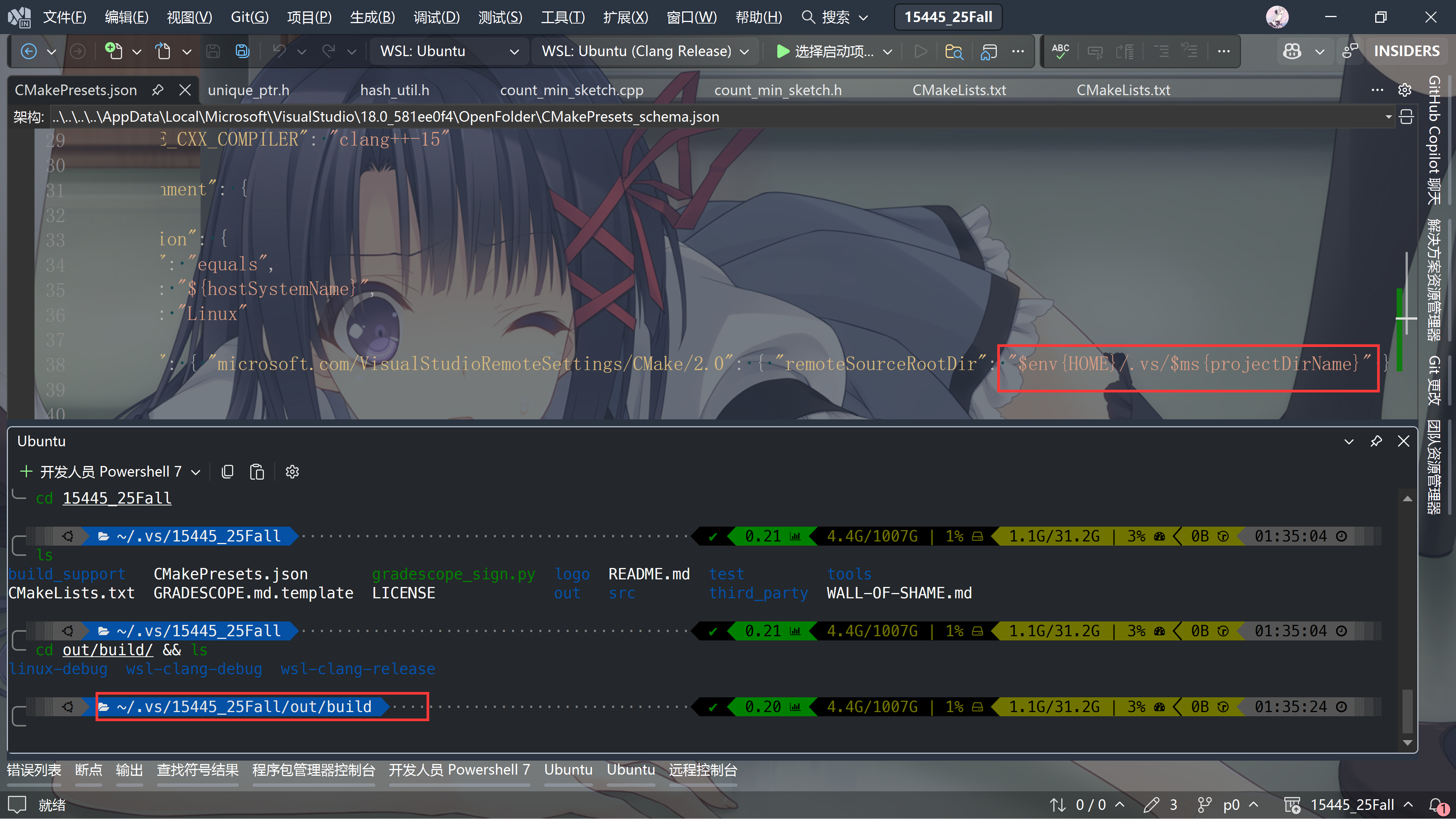The width and height of the screenshot is (1456, 819).
Task: Toggle the editor split window button
Action: click(x=1406, y=117)
